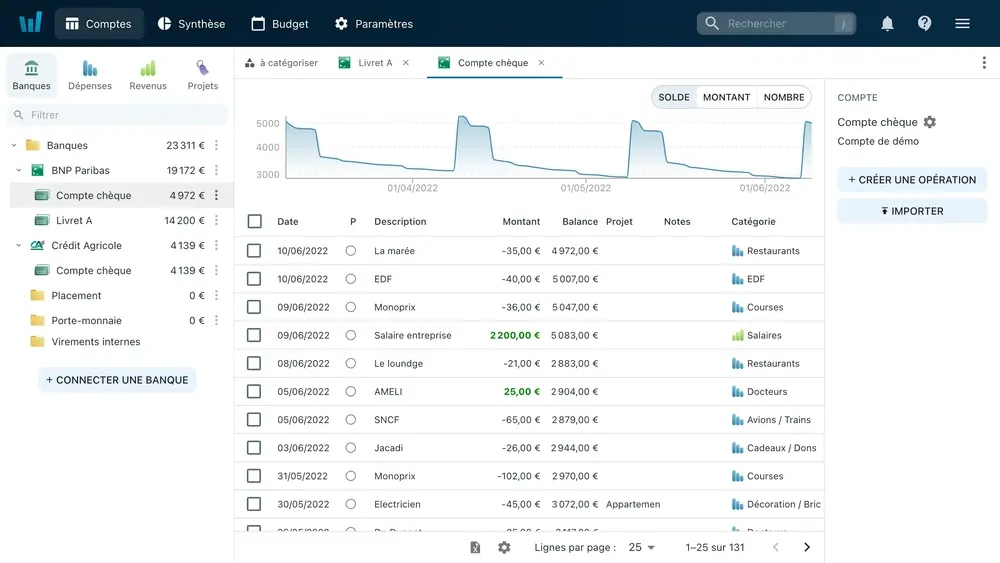Click the export spreadsheet icon in footer
This screenshot has width=1000, height=563.
pos(476,547)
